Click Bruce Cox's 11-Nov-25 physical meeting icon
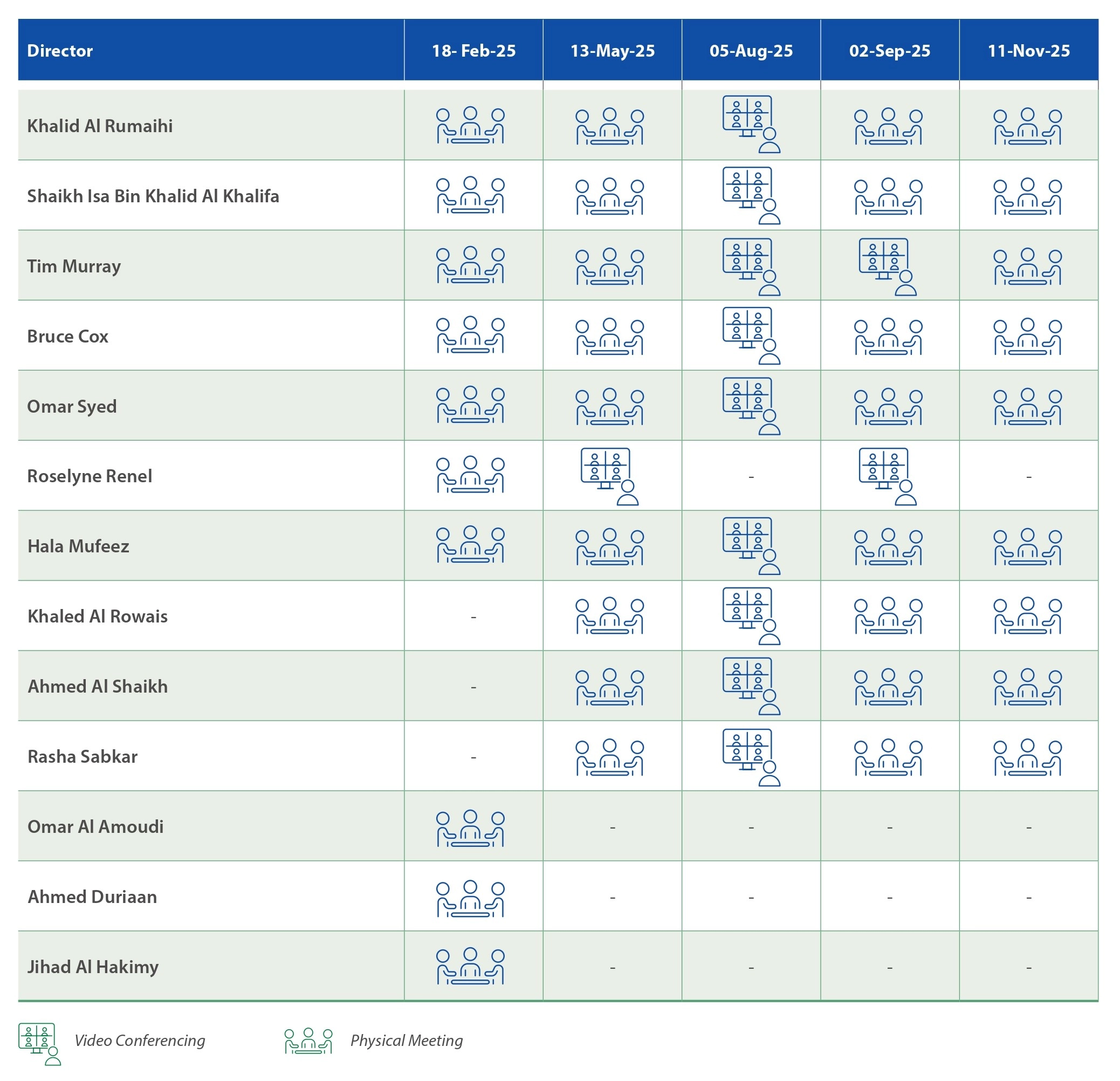This screenshot has height=1081, width=1120. point(1027,337)
